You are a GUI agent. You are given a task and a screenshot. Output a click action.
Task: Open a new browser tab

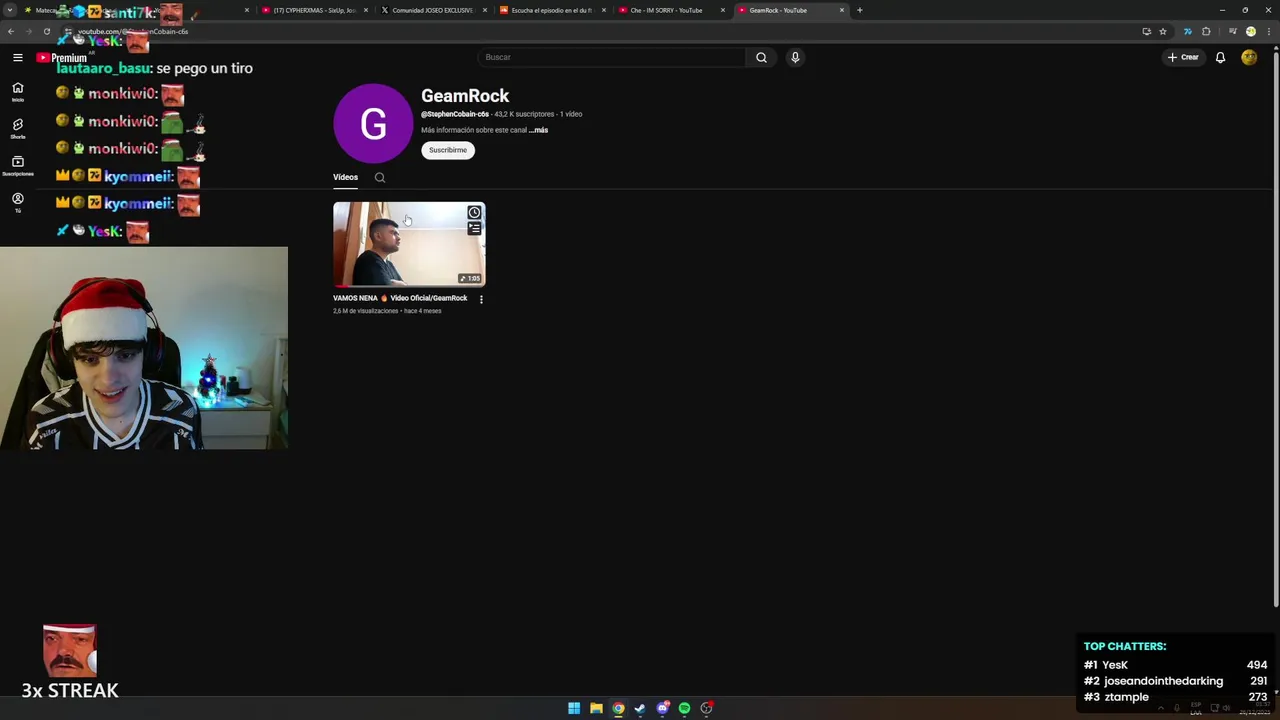pos(860,10)
